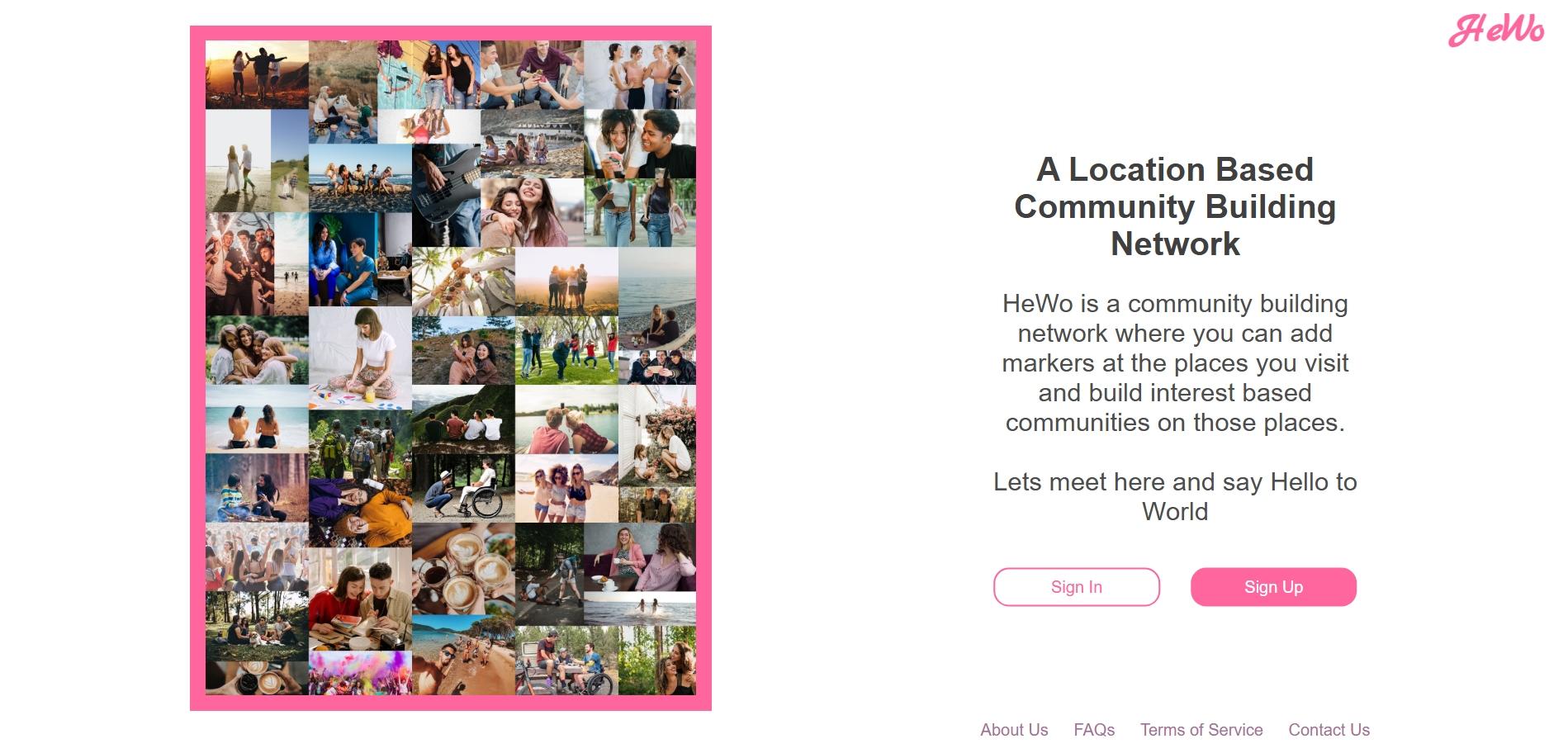This screenshot has width=1568, height=753.
Task: Select the latte cups photo
Action: (462, 569)
